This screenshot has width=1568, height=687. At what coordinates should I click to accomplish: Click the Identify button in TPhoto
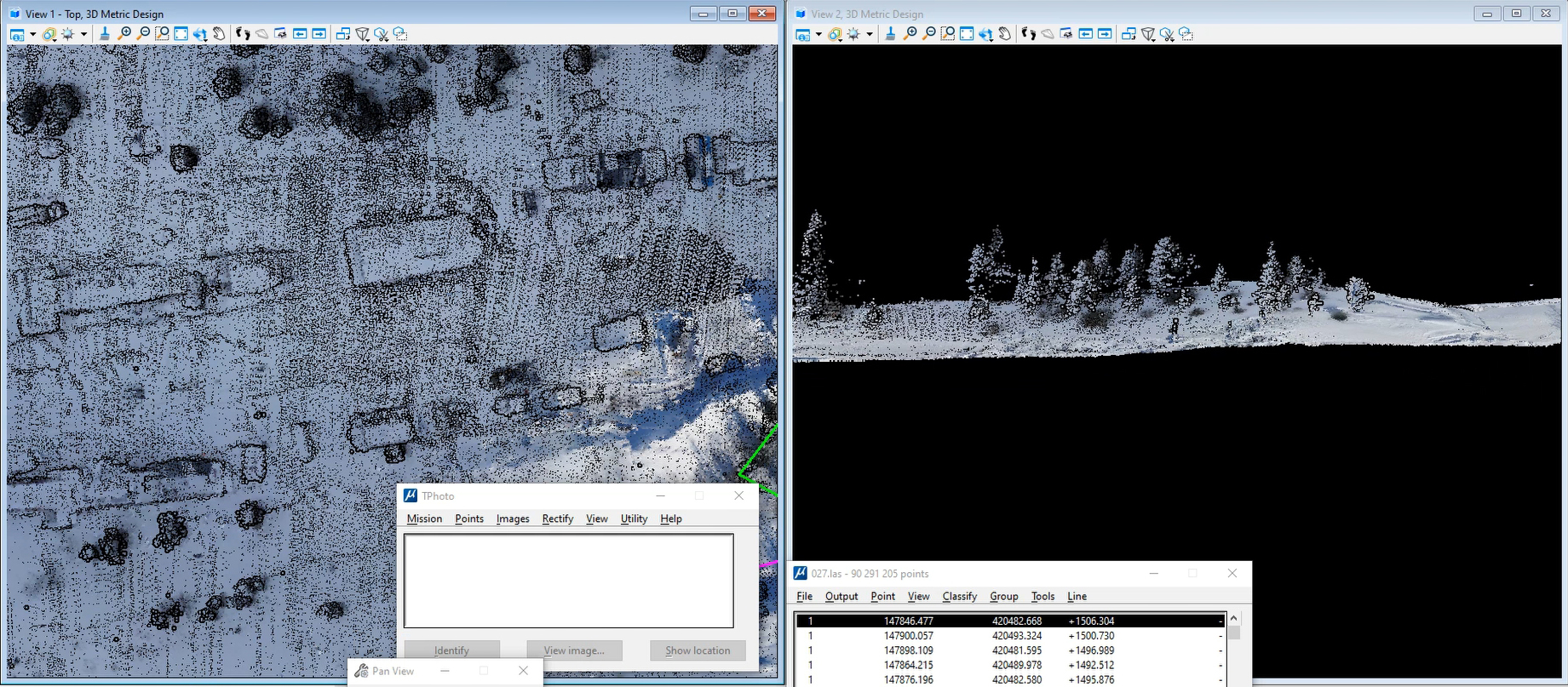(451, 650)
